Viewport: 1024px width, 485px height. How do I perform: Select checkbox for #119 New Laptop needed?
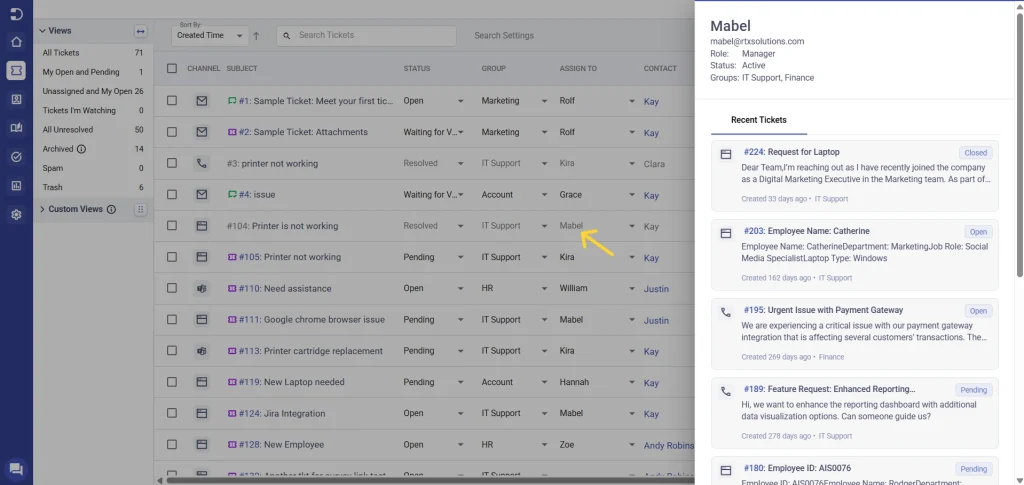click(x=172, y=382)
